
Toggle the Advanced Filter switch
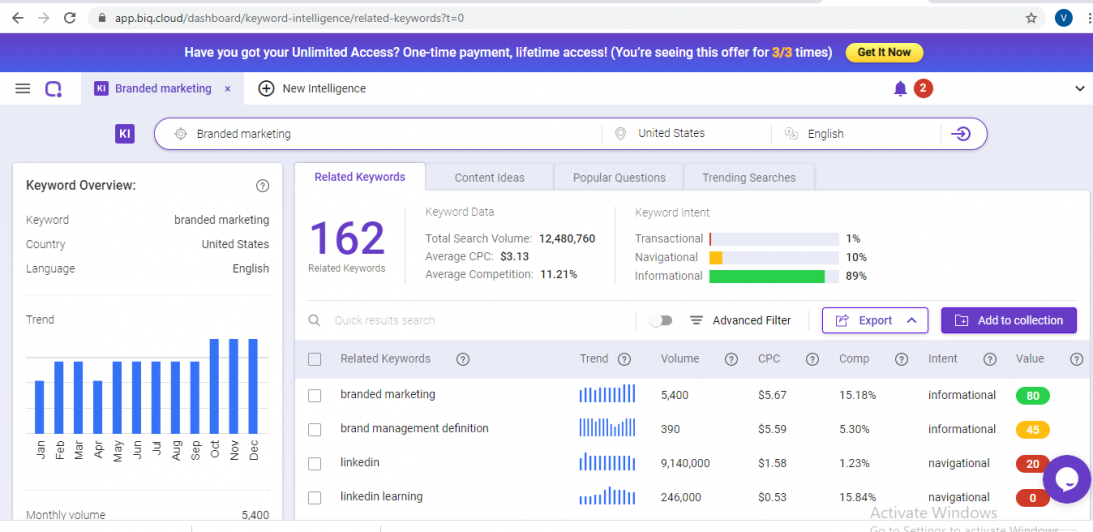(x=660, y=320)
